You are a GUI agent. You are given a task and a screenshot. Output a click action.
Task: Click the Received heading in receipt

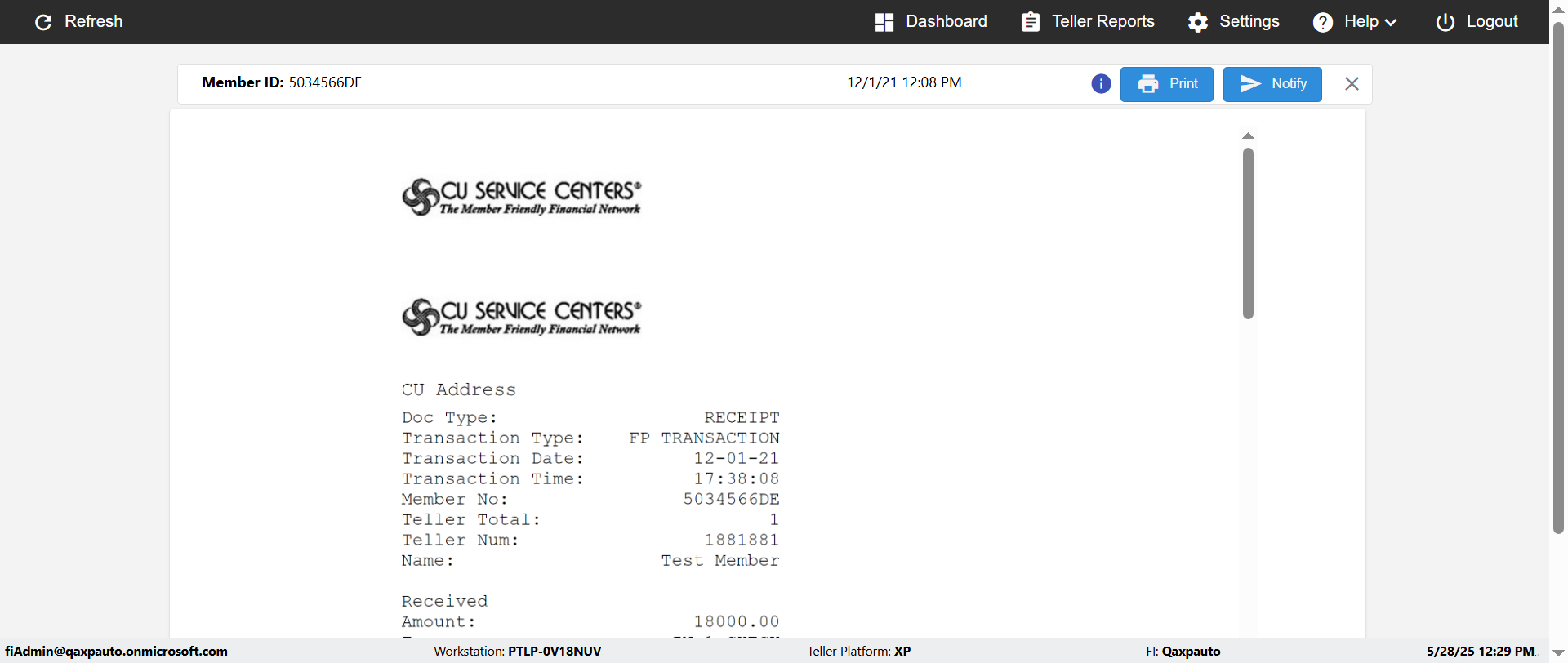(444, 601)
